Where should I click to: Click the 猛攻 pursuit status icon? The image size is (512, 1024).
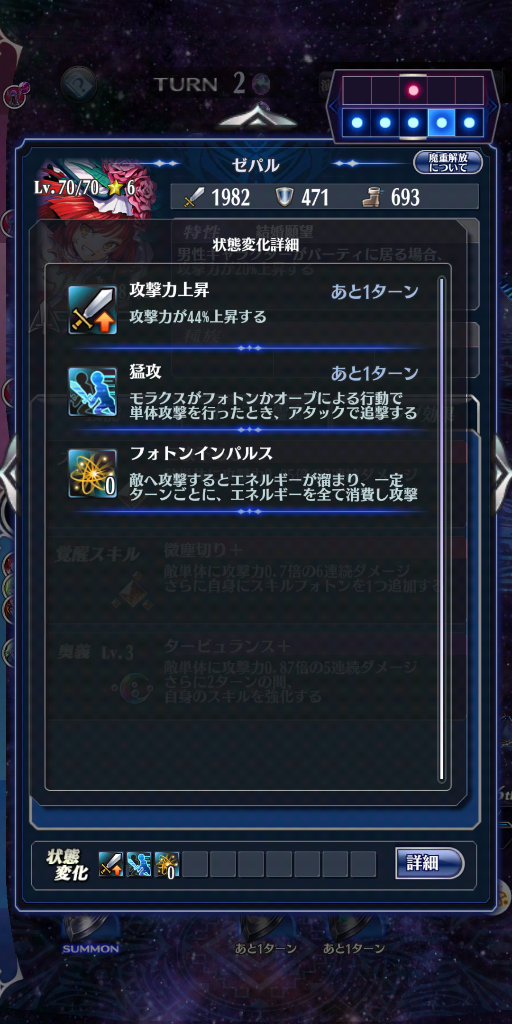tap(93, 391)
